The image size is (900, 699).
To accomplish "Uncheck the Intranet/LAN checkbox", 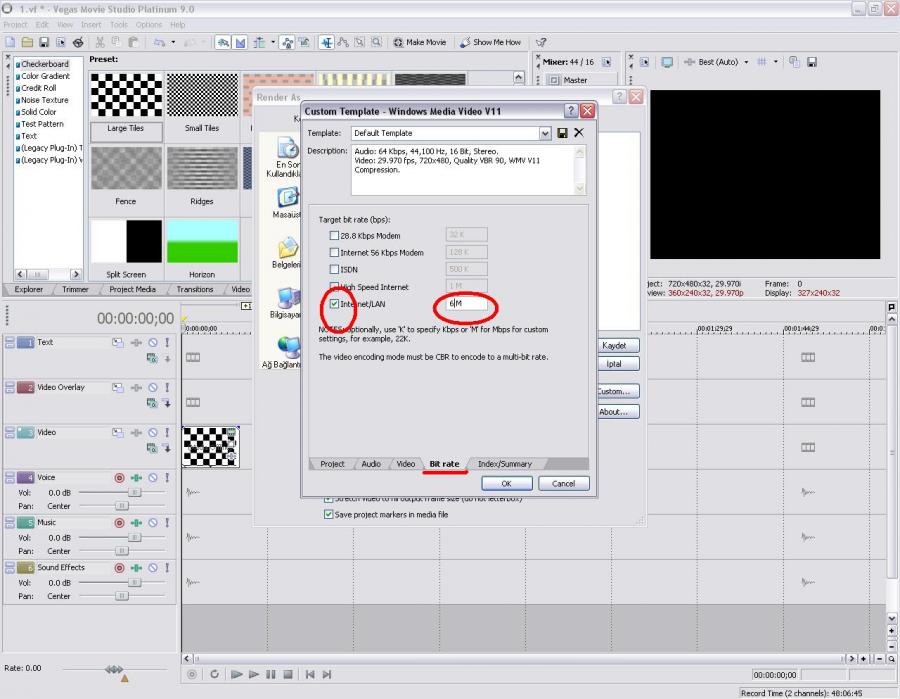I will click(334, 304).
